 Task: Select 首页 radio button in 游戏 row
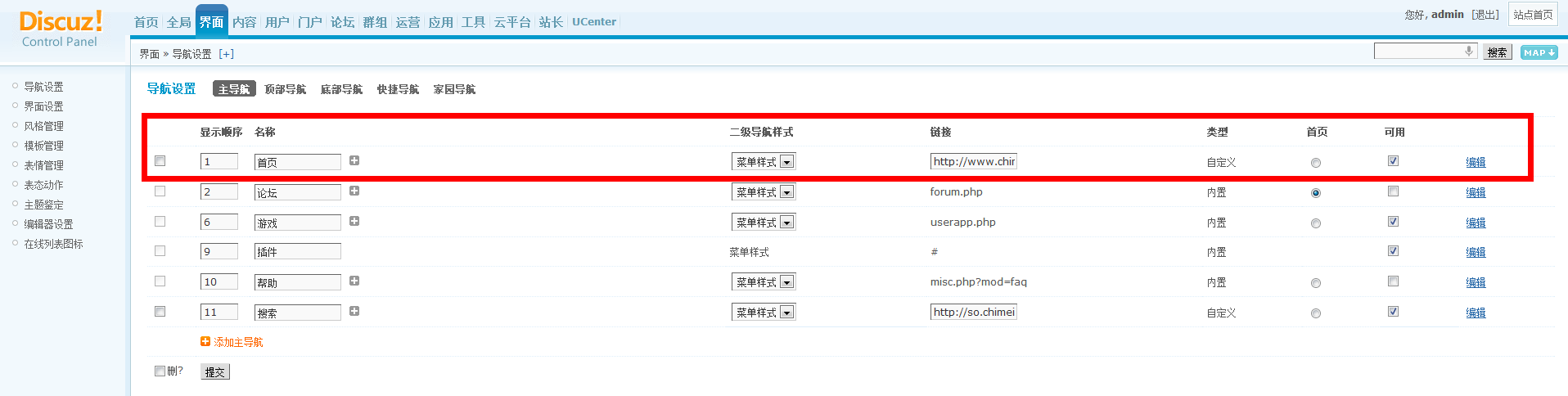point(1316,223)
